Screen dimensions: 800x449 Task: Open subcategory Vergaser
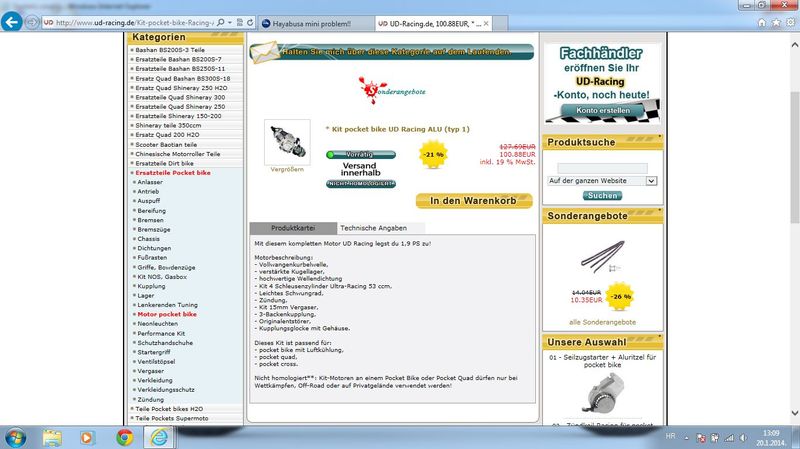click(151, 371)
